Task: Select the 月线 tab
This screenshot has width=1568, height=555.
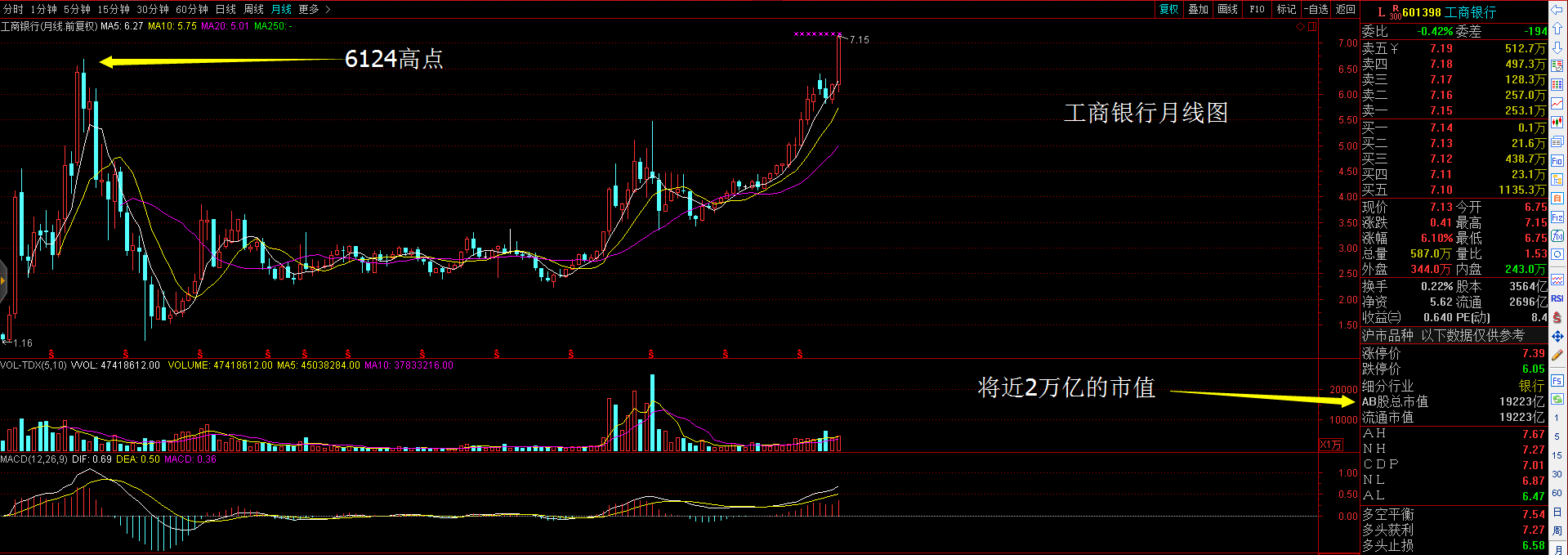Action: click(x=281, y=9)
